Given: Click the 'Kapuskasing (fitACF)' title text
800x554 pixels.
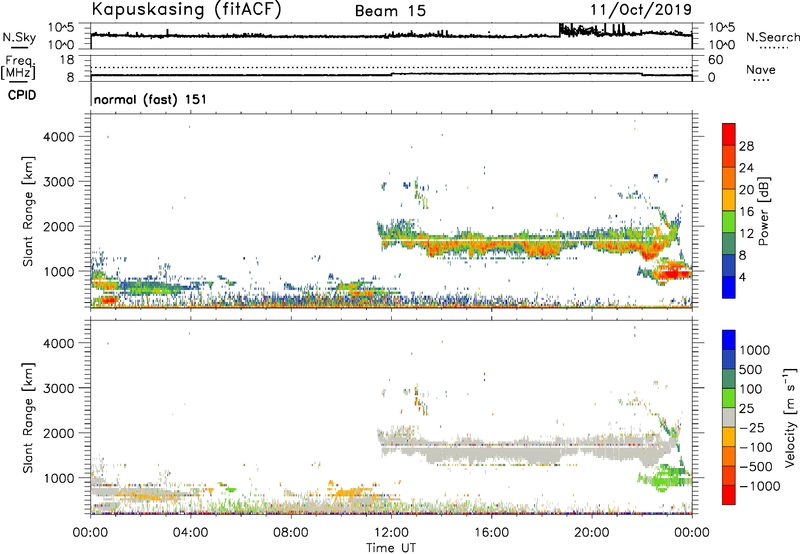Looking at the screenshot, I should [186, 9].
